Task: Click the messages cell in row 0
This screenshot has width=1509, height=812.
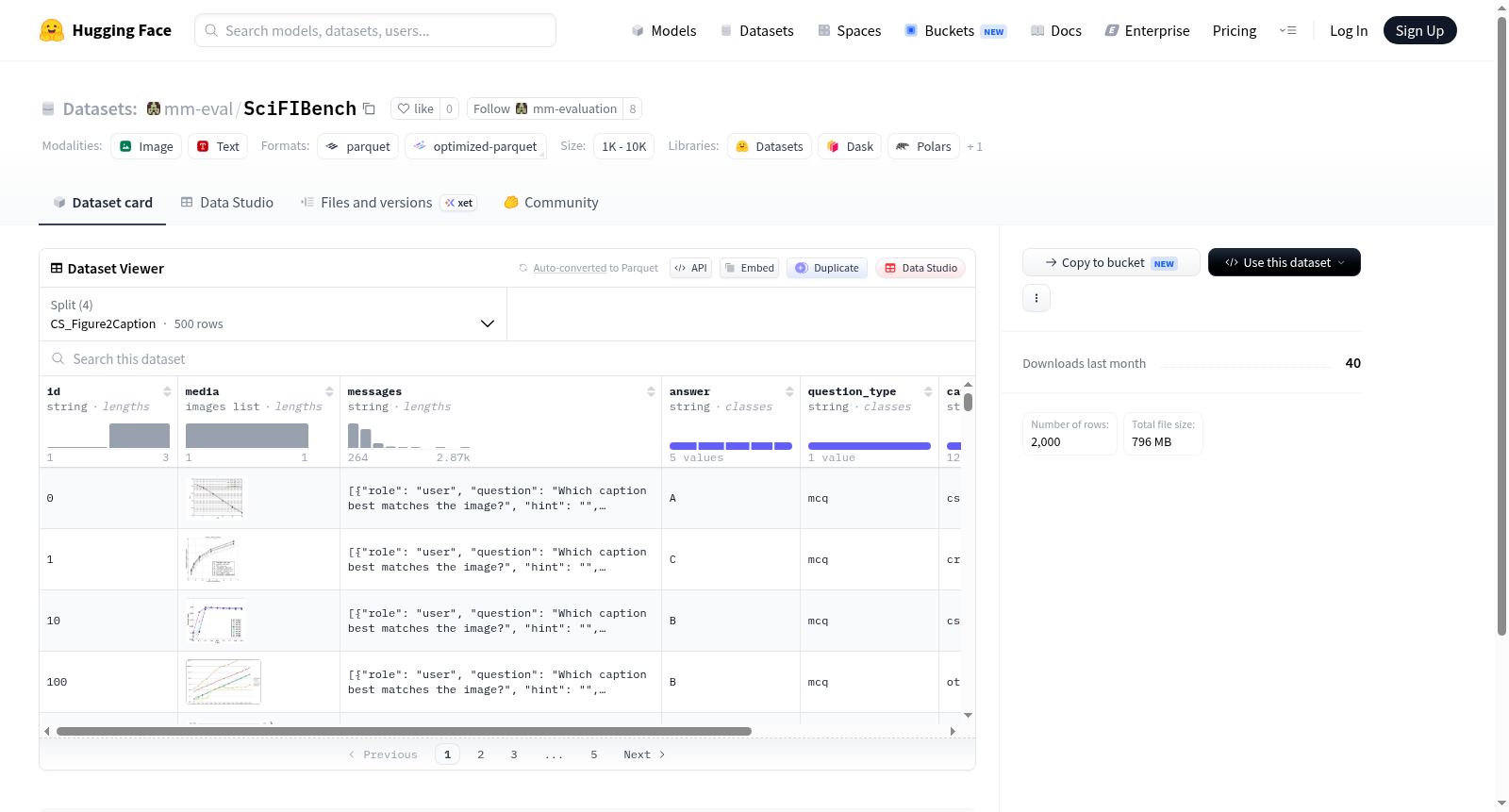Action: point(501,498)
